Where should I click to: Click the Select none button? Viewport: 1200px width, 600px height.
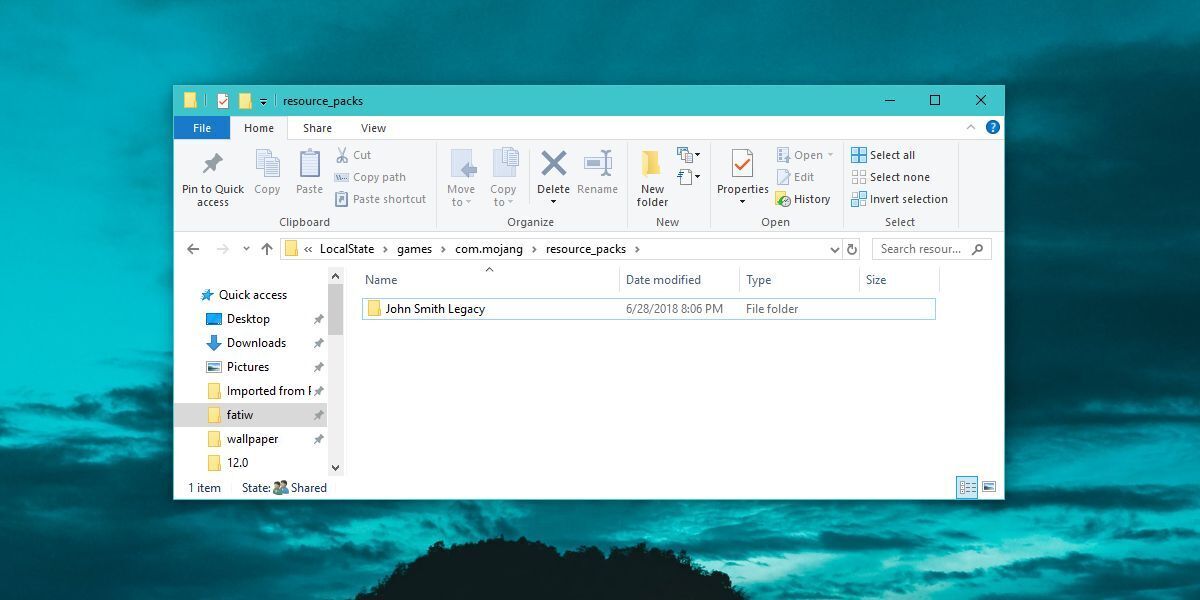[x=890, y=176]
